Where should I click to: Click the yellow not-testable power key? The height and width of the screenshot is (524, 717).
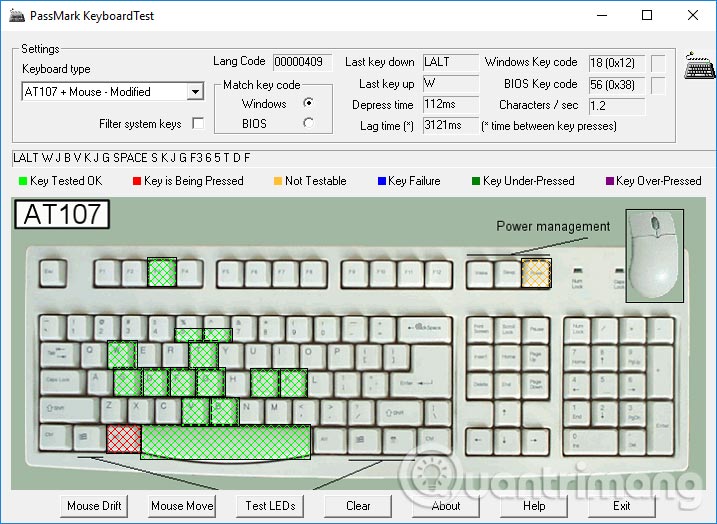click(536, 273)
